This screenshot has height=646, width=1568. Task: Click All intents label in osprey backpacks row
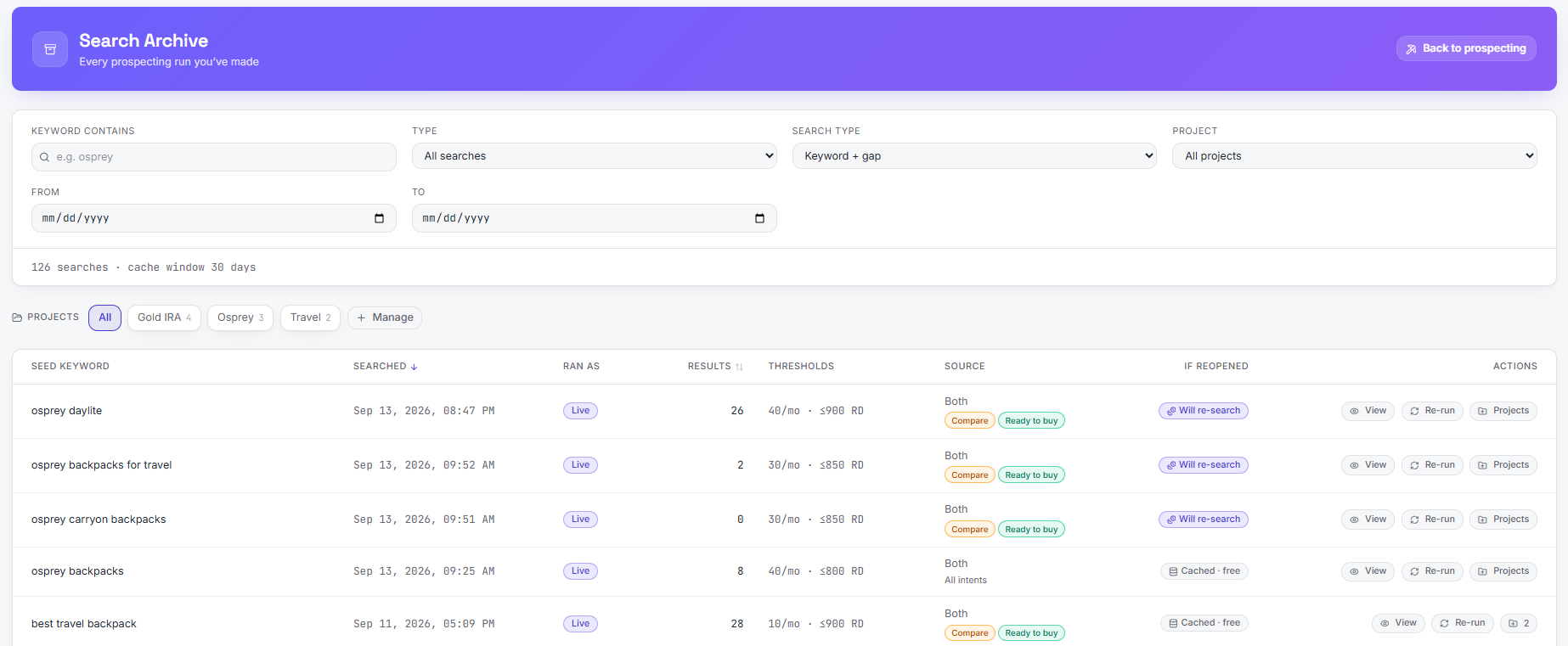[966, 581]
